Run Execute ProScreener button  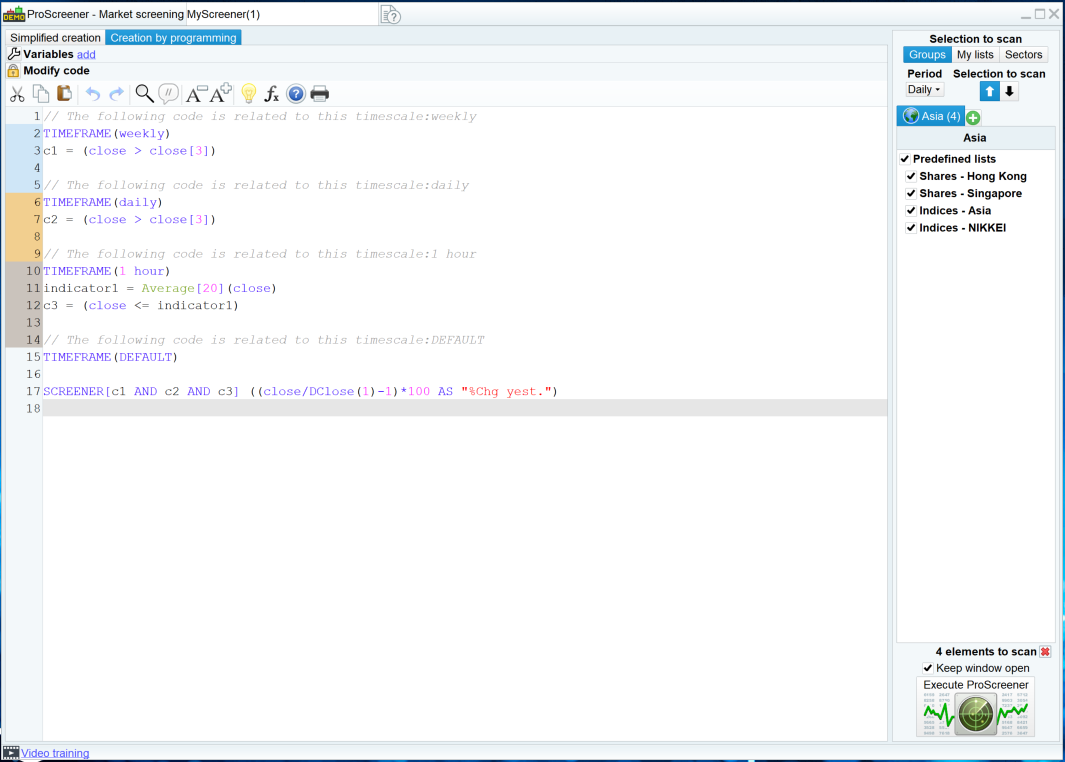point(975,707)
